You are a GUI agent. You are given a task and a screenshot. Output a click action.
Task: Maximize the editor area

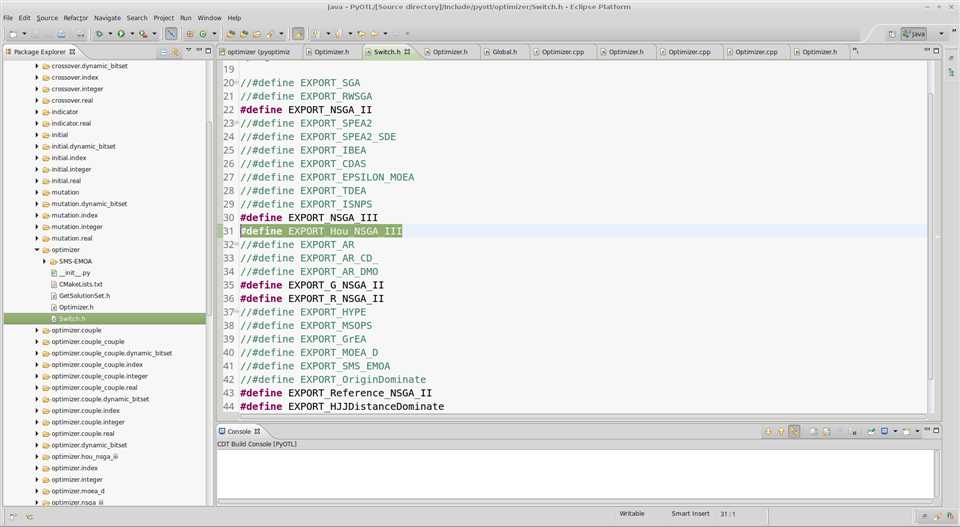point(936,51)
